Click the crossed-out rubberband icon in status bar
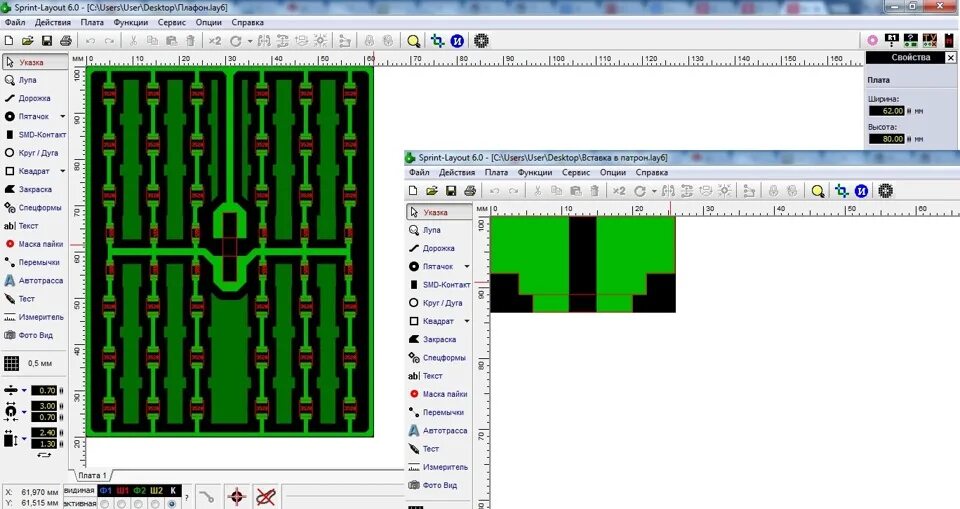This screenshot has height=509, width=960. [x=266, y=497]
